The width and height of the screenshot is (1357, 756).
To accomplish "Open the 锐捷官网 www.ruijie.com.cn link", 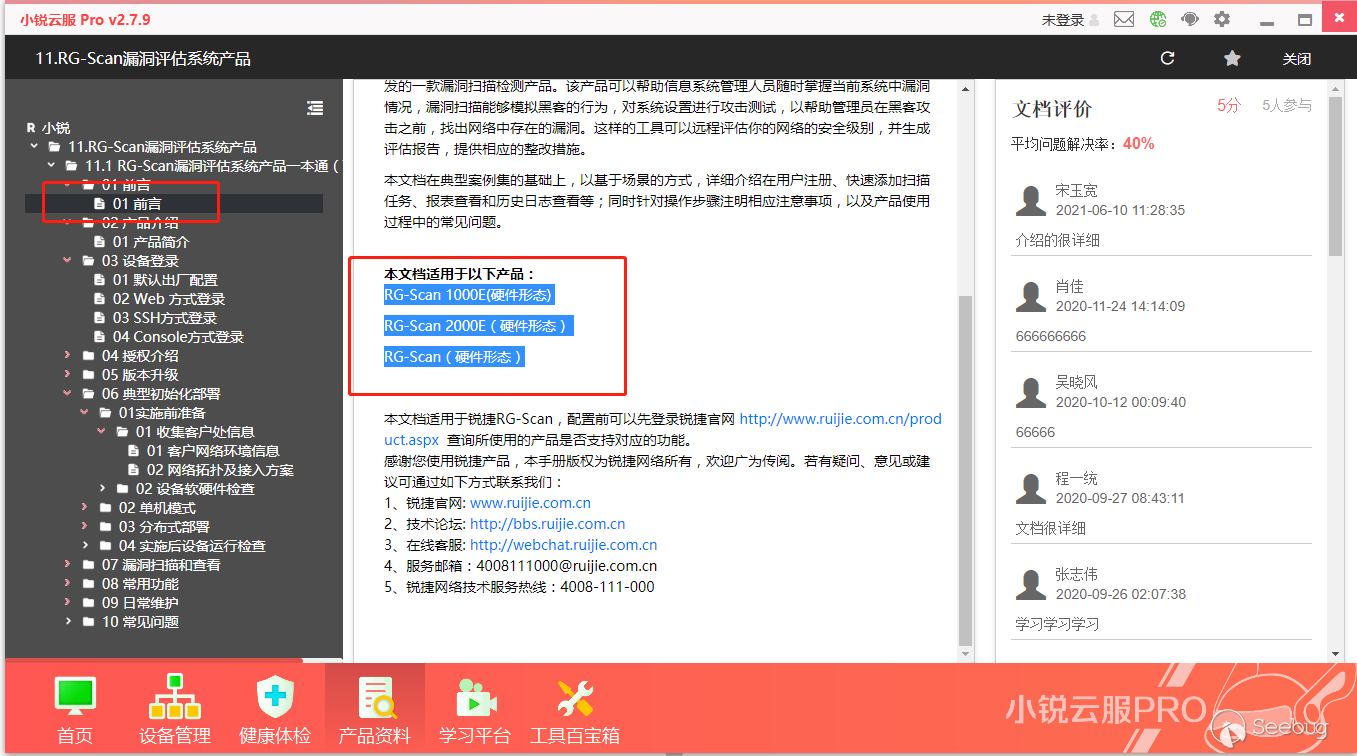I will point(530,503).
